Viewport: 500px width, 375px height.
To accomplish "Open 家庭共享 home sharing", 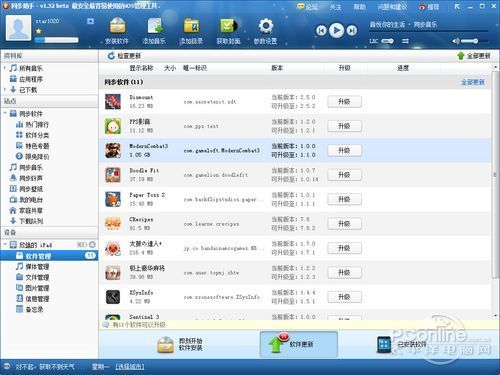I will 31,210.
